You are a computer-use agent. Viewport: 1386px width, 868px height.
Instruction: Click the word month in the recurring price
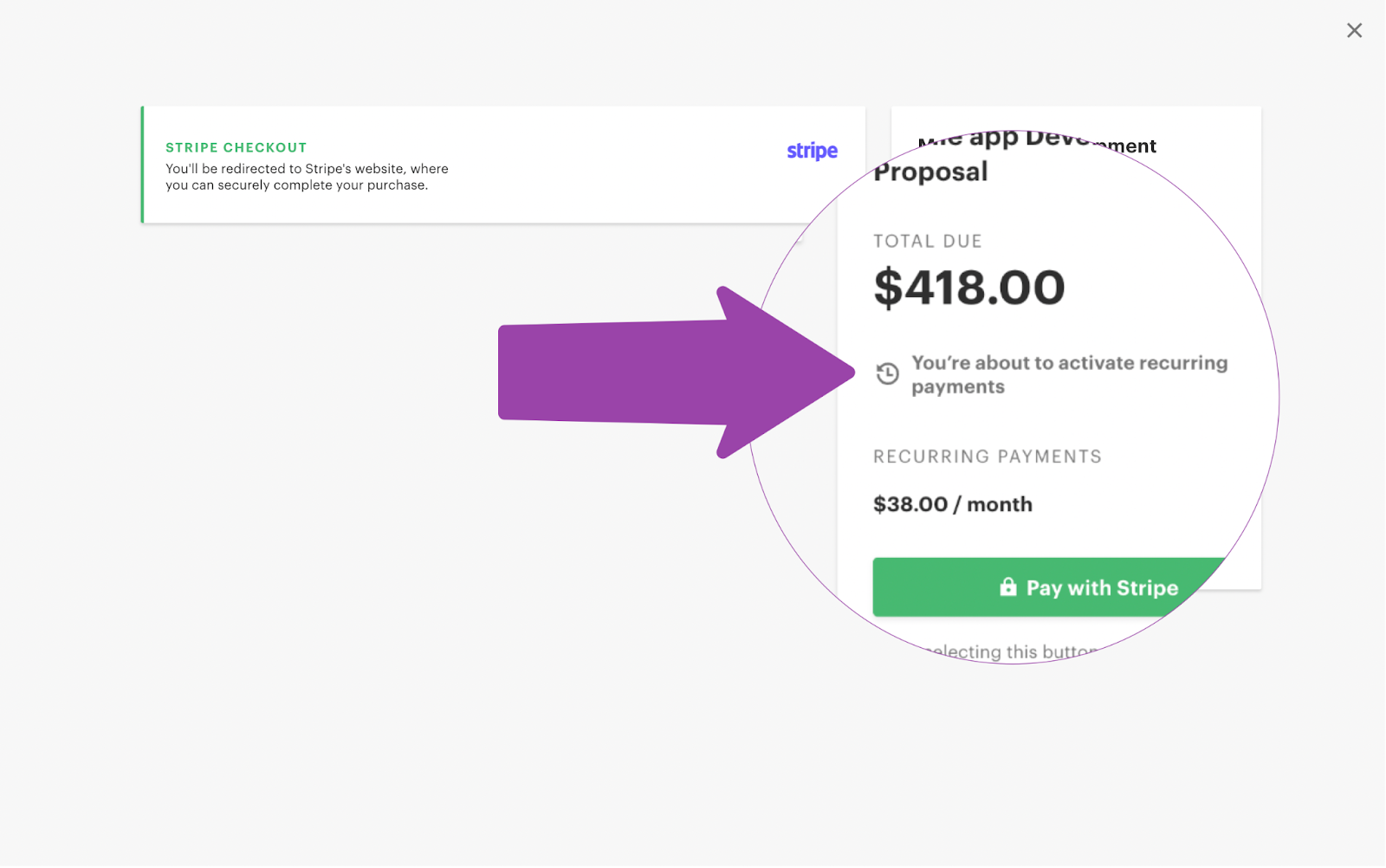(999, 504)
